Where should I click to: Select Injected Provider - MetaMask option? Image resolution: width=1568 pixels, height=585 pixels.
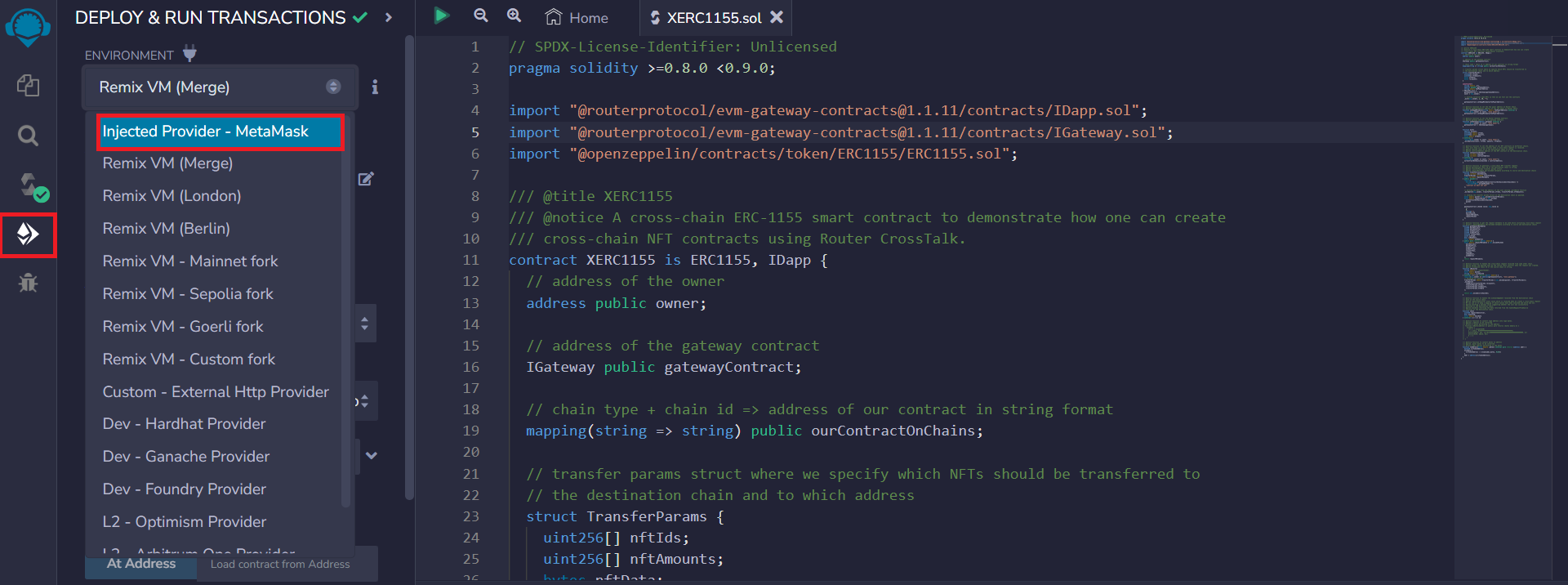point(219,132)
